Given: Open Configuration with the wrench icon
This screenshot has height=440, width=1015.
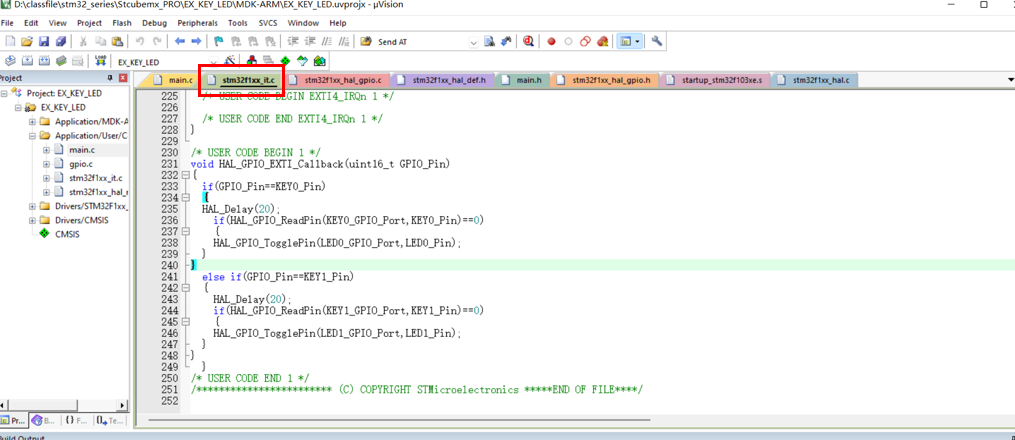Looking at the screenshot, I should pos(656,41).
